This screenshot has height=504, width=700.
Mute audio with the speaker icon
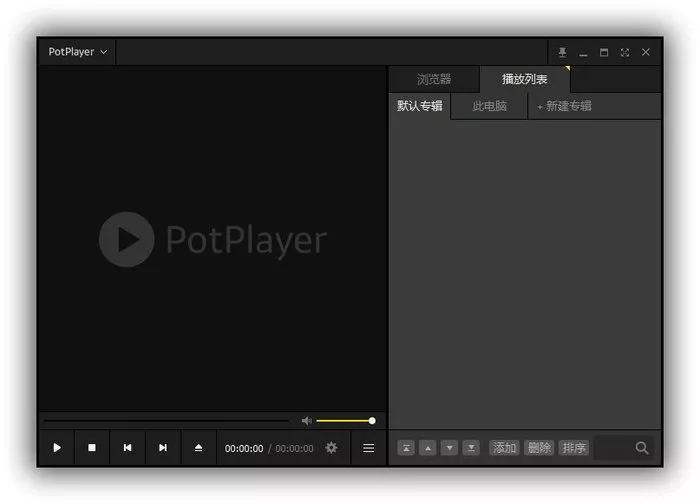pyautogui.click(x=307, y=421)
